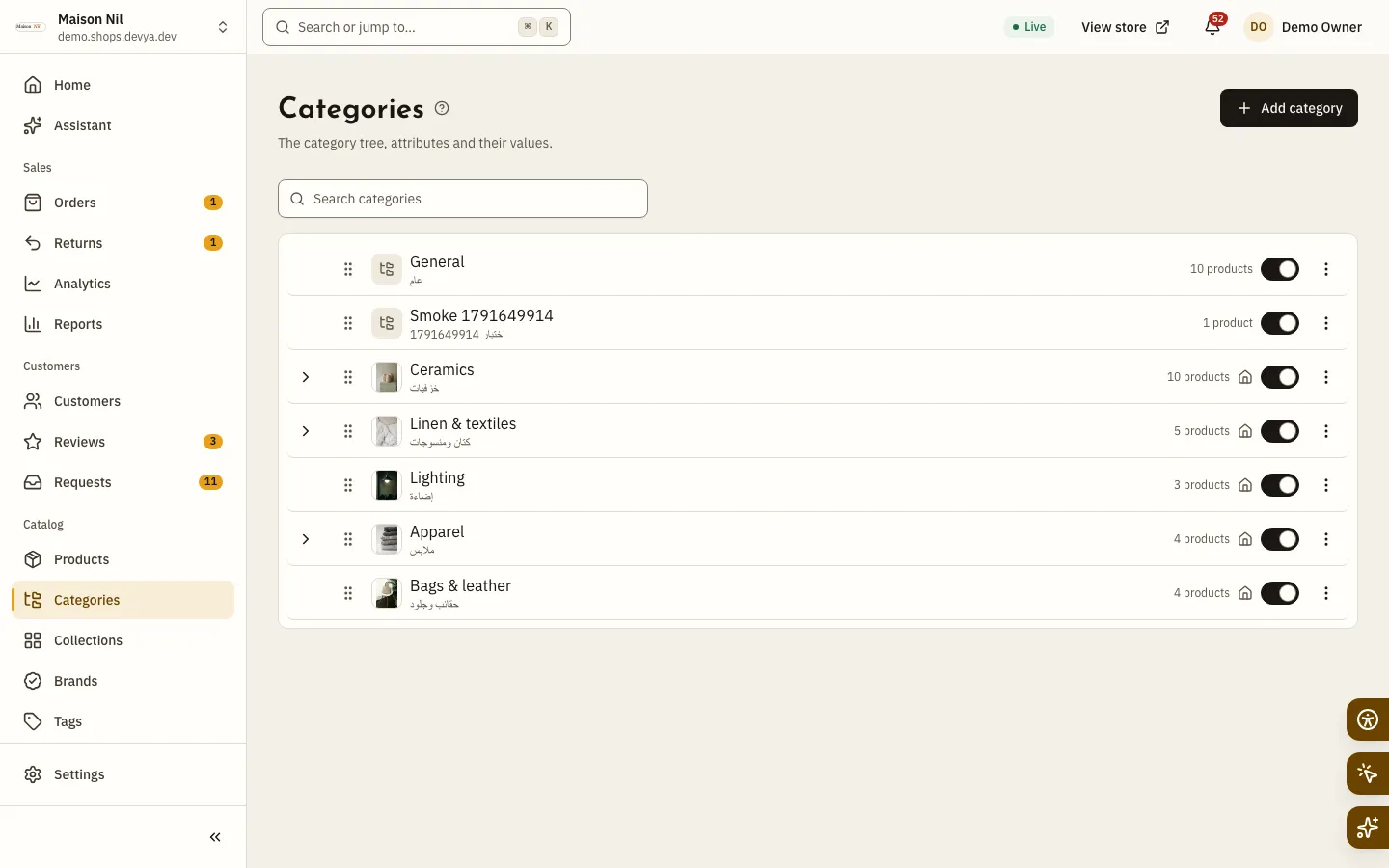Toggle off Smoke 1791649914 category

(1280, 323)
